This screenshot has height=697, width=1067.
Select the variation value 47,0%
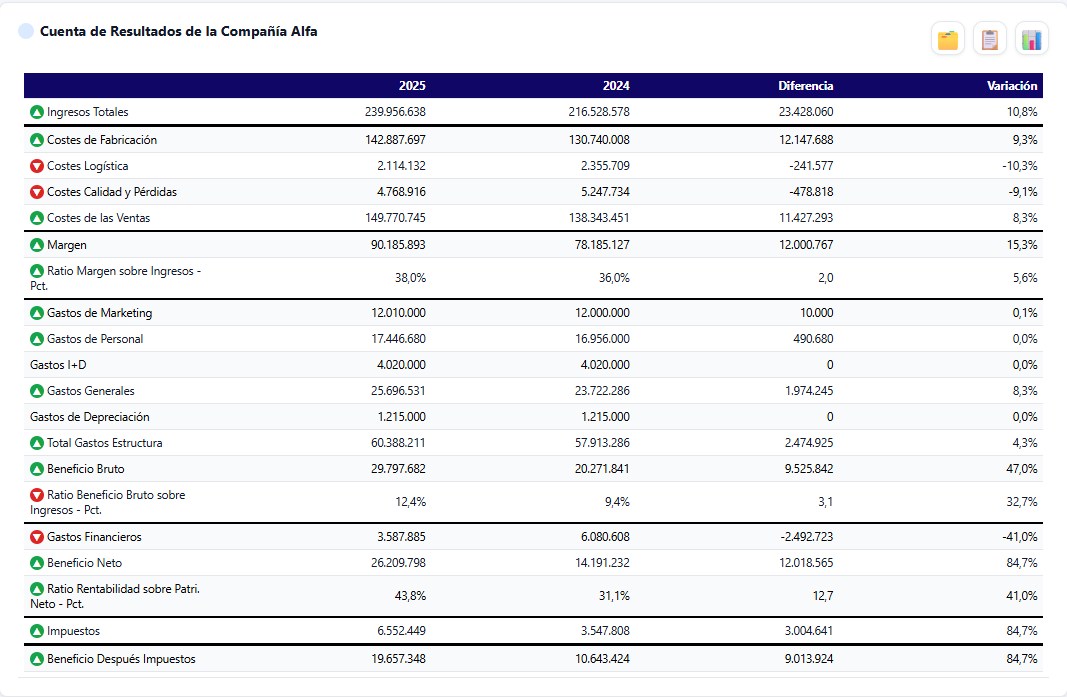(1022, 469)
